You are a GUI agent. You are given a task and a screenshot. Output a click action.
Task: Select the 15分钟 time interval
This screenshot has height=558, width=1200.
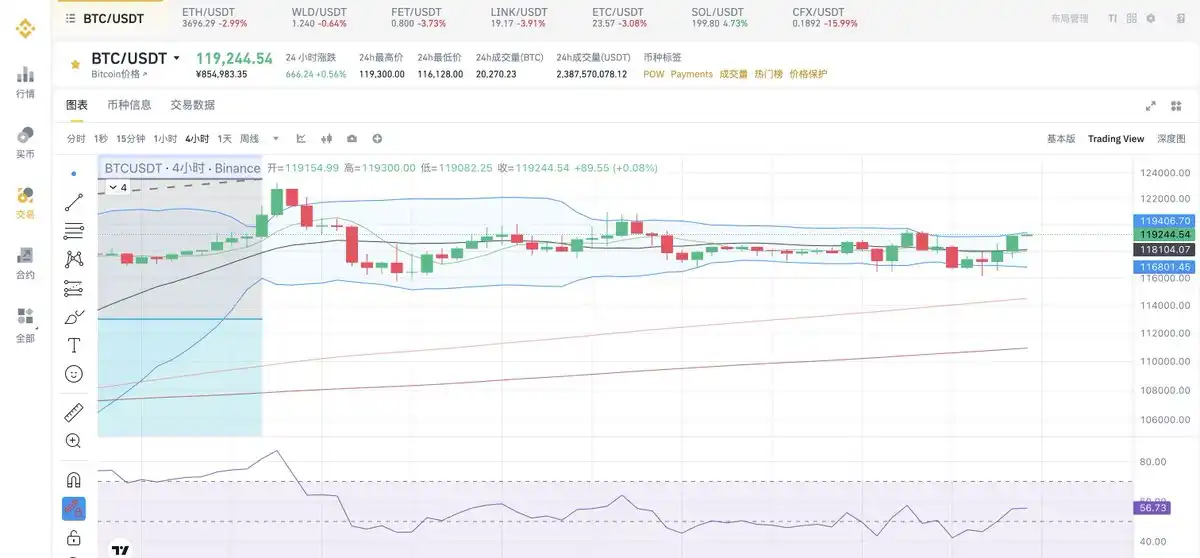click(130, 139)
